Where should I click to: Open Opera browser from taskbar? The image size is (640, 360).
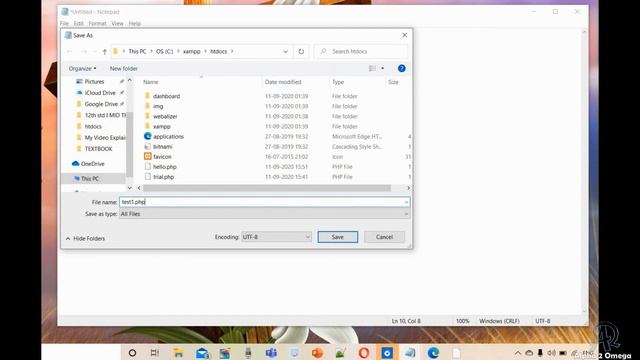click(x=364, y=353)
